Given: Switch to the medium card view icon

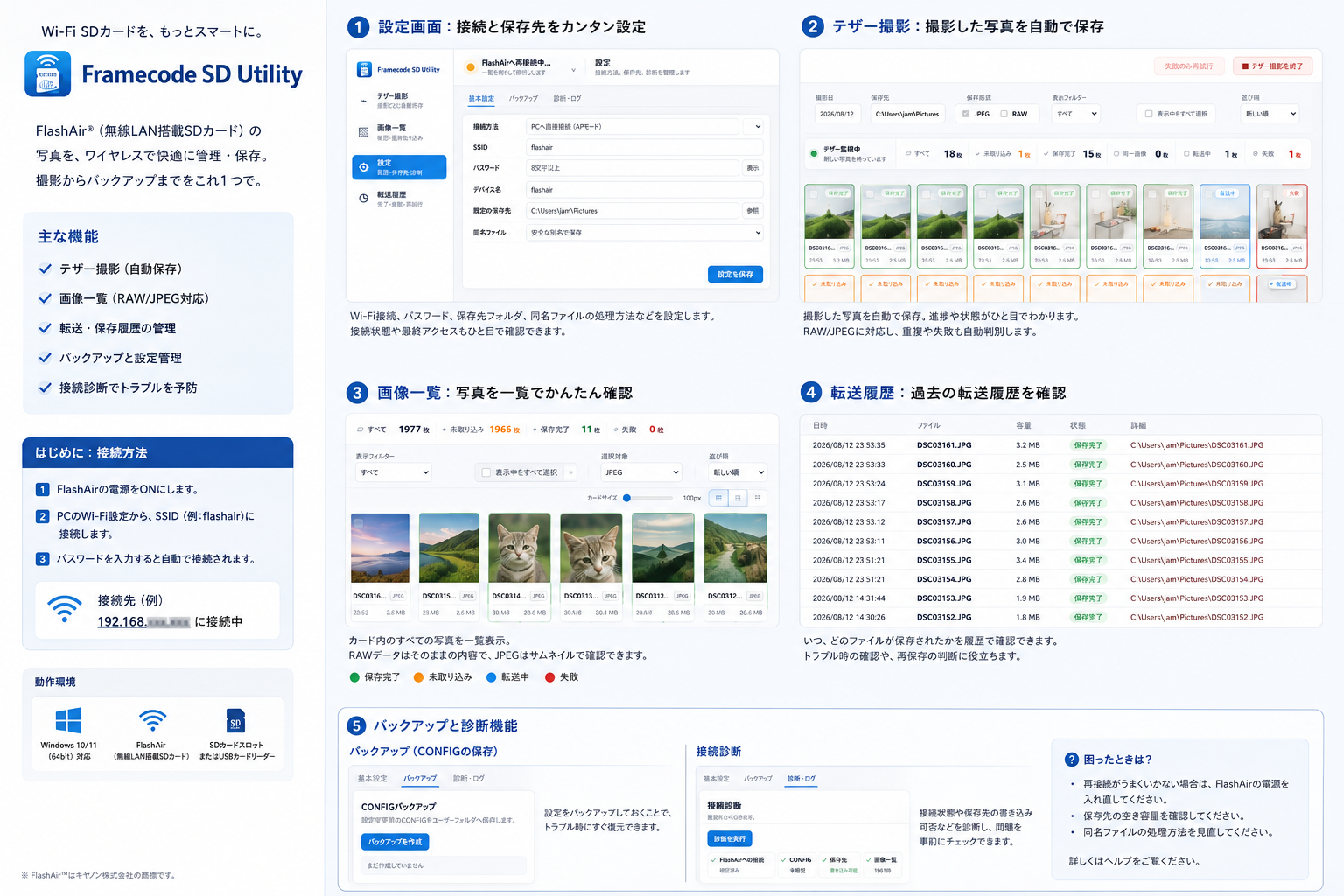Looking at the screenshot, I should coord(738,498).
